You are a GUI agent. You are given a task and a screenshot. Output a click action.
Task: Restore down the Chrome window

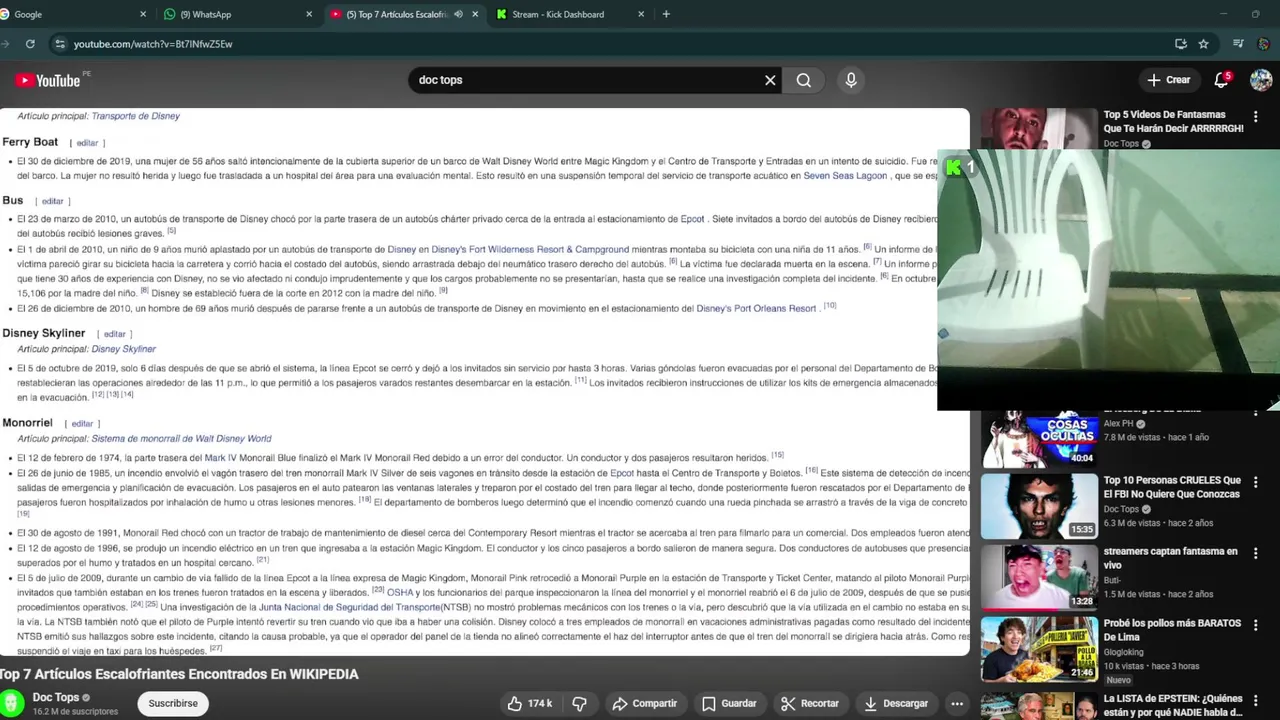point(1256,14)
